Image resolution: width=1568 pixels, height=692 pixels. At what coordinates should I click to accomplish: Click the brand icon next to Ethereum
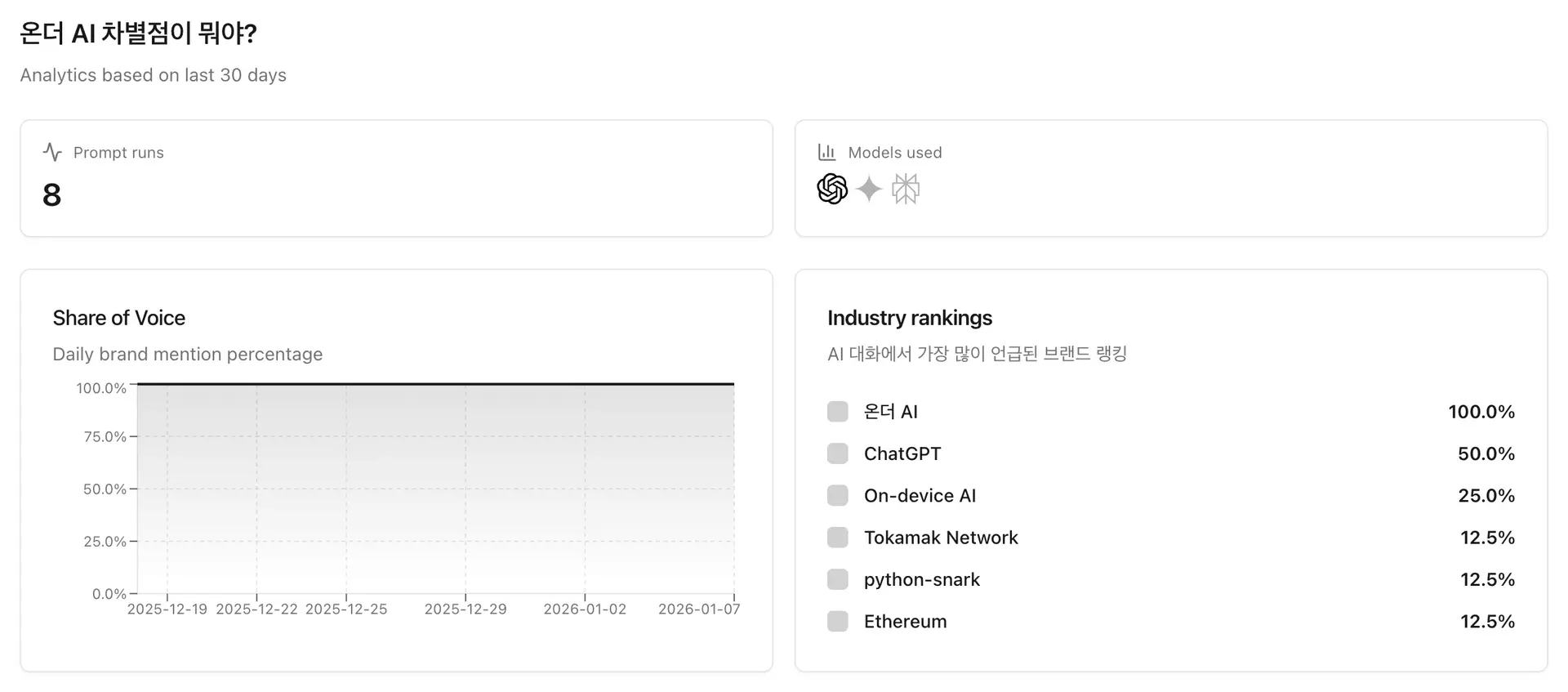pos(838,621)
